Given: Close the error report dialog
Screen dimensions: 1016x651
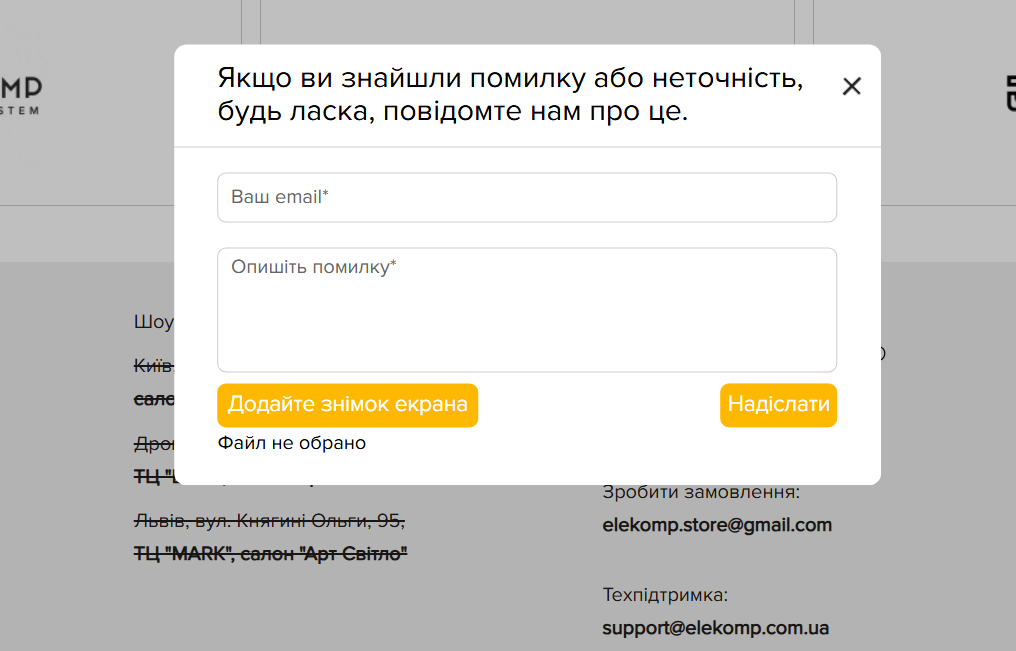Looking at the screenshot, I should [x=851, y=86].
